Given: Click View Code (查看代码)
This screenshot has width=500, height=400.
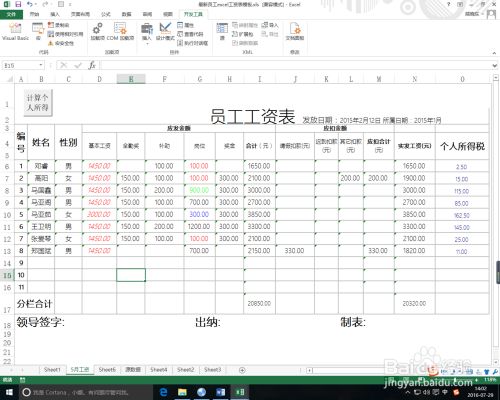Looking at the screenshot, I should 190,34.
